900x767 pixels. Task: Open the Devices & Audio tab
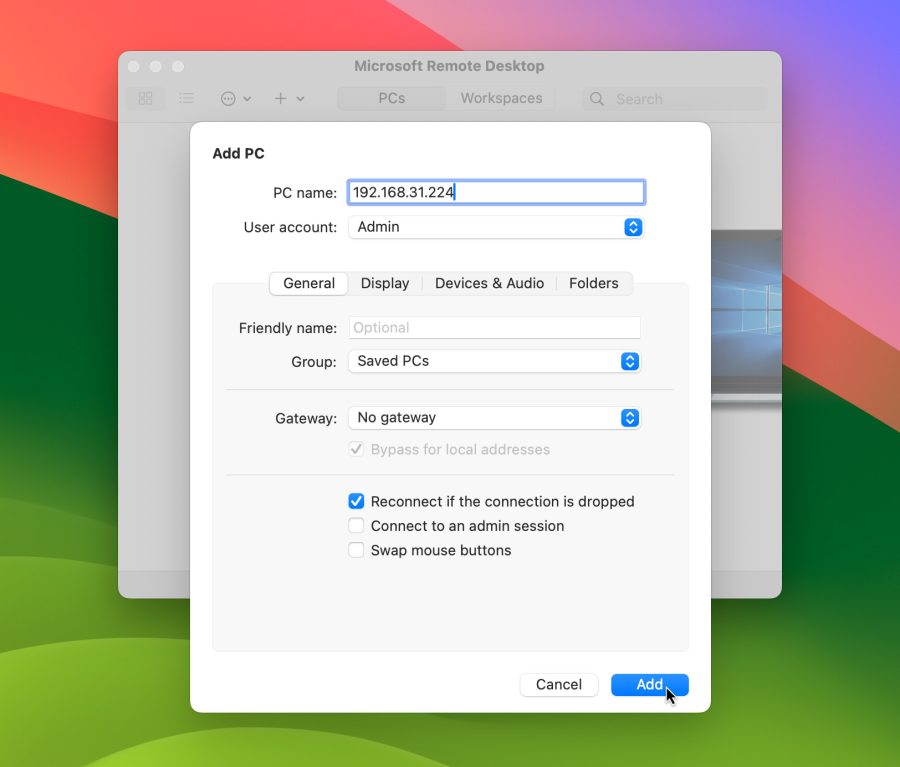click(x=489, y=283)
